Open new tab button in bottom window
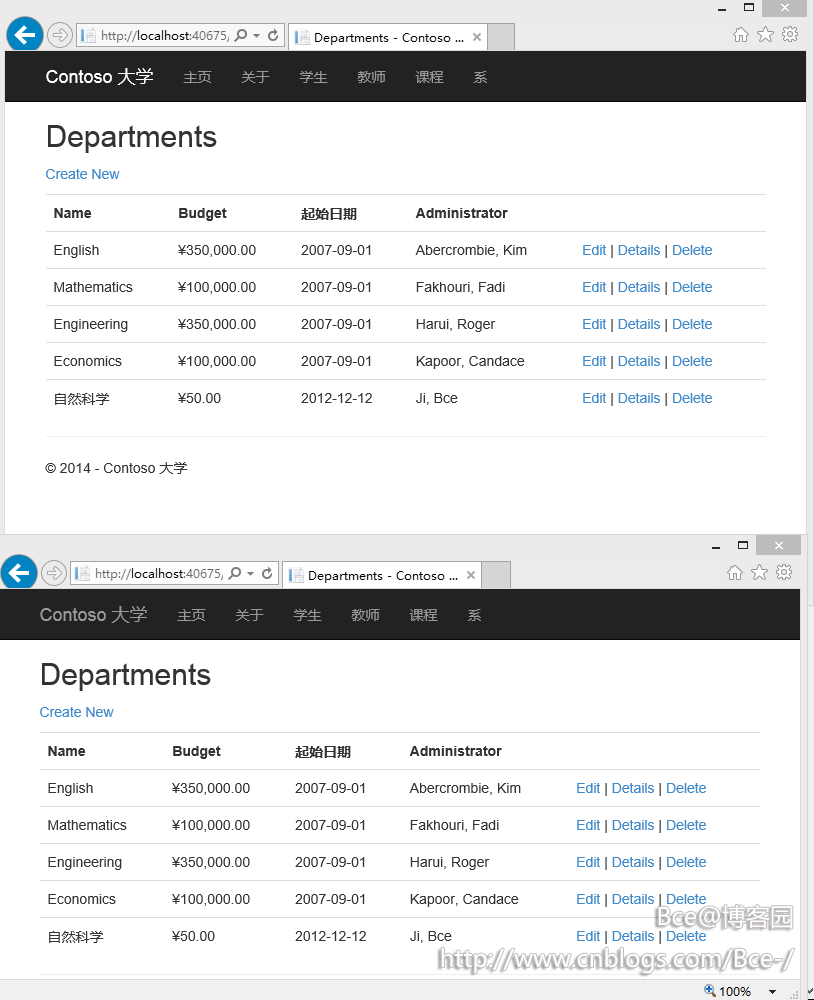The height and width of the screenshot is (1000, 814). pyautogui.click(x=496, y=575)
